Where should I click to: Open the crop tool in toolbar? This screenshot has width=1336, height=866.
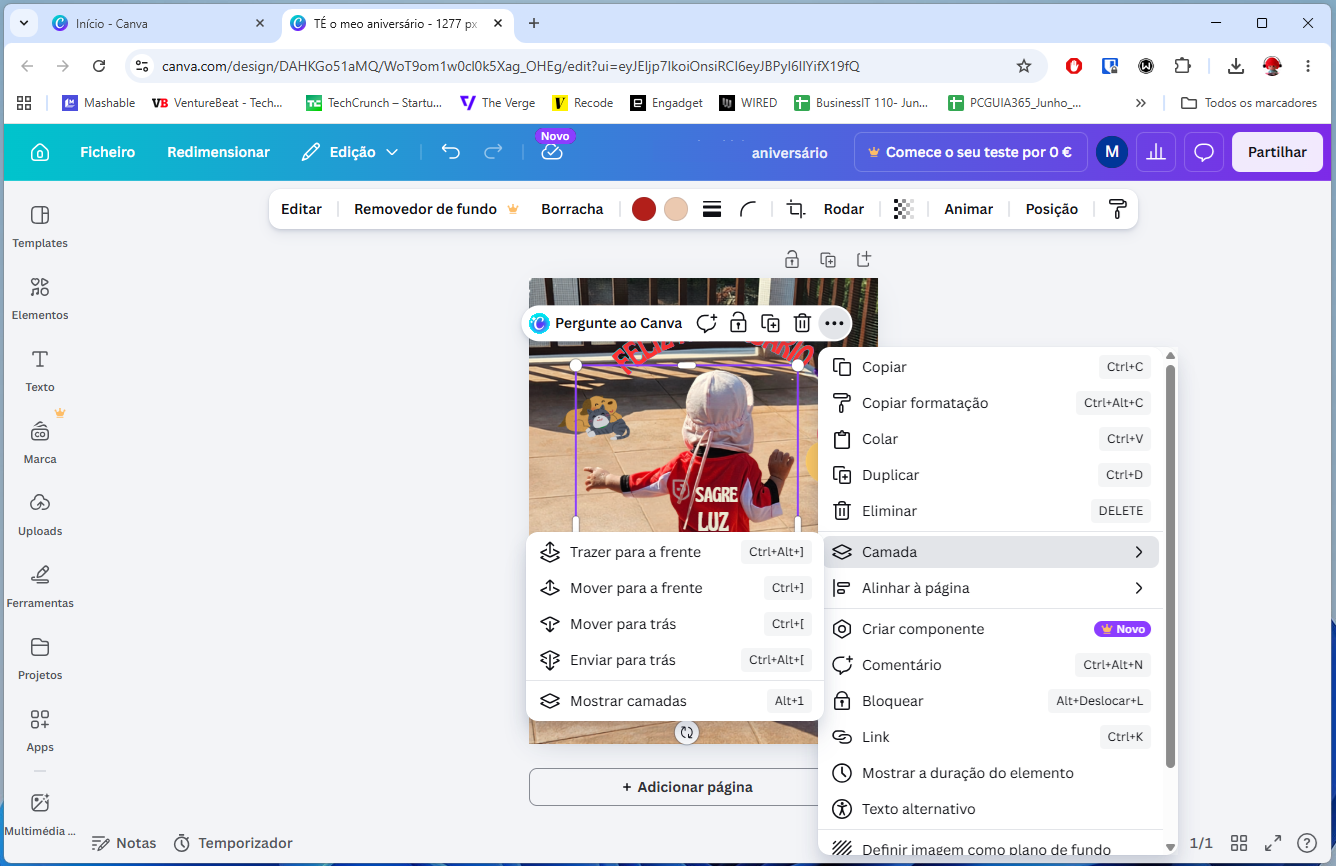pos(796,209)
